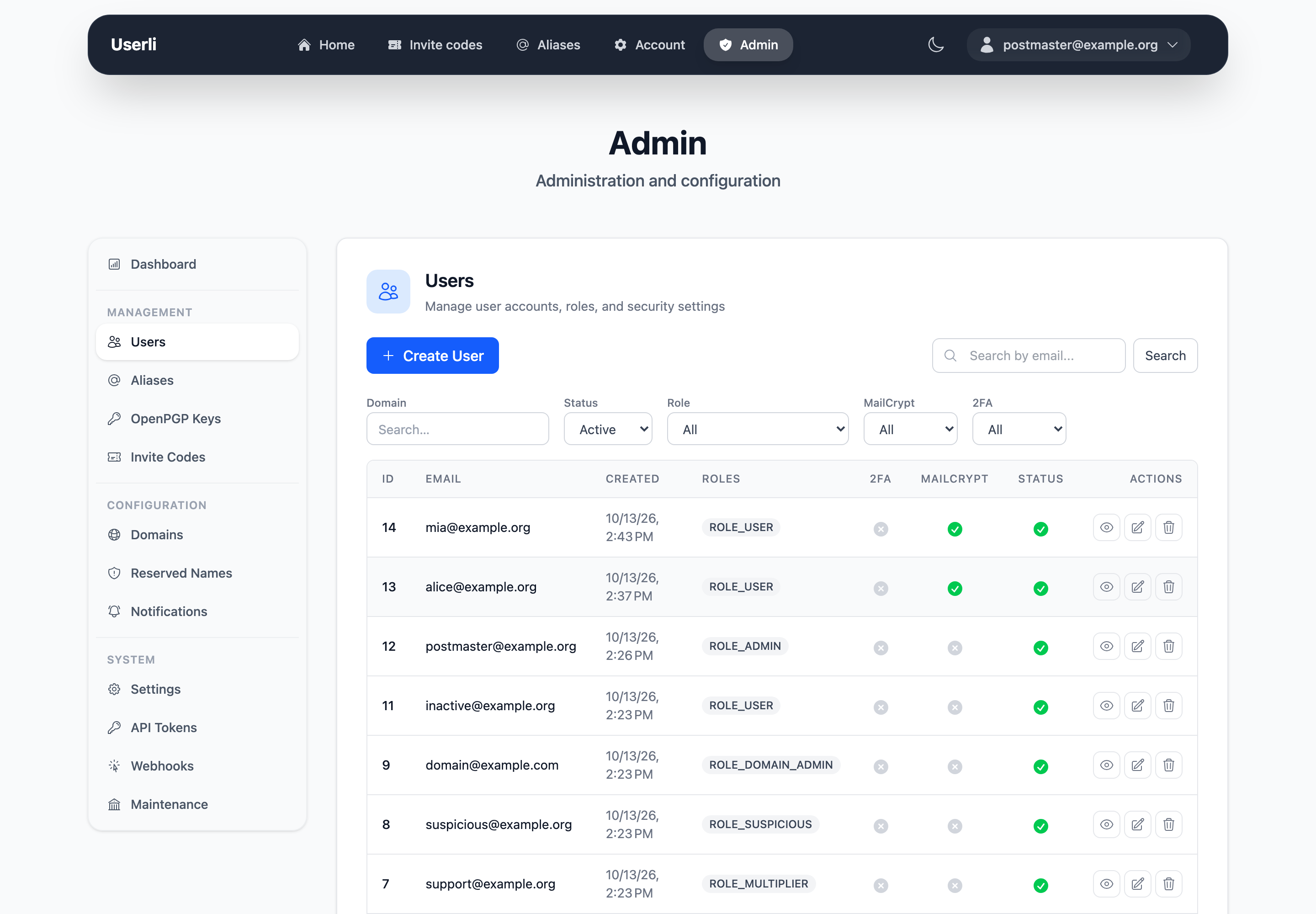This screenshot has height=914, width=1316.
Task: View details for inactive@example.org
Action: click(1106, 706)
